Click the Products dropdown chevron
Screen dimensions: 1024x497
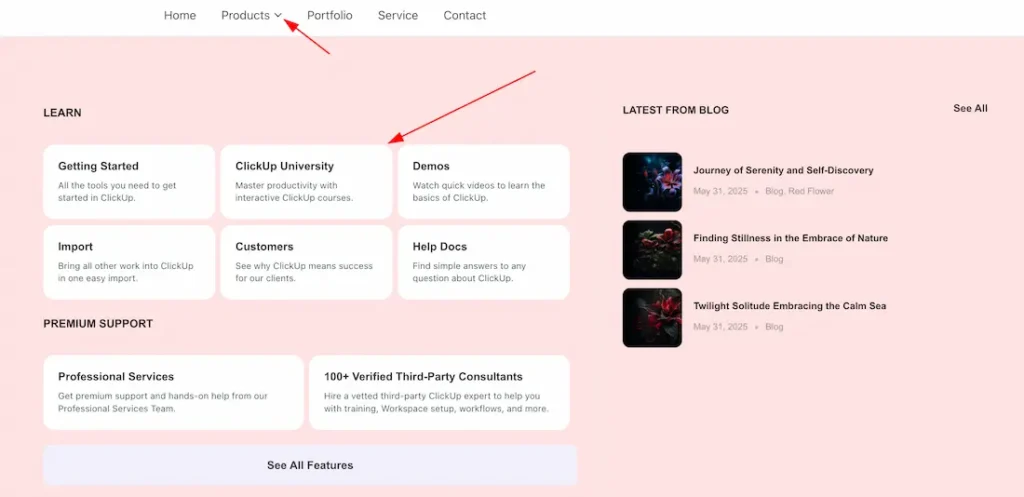click(x=278, y=16)
